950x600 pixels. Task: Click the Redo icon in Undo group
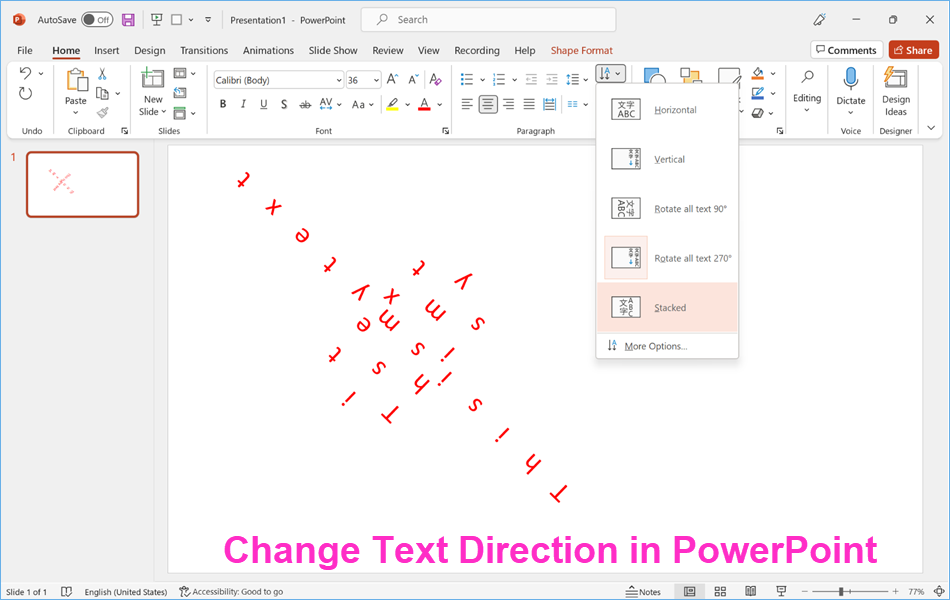click(26, 93)
